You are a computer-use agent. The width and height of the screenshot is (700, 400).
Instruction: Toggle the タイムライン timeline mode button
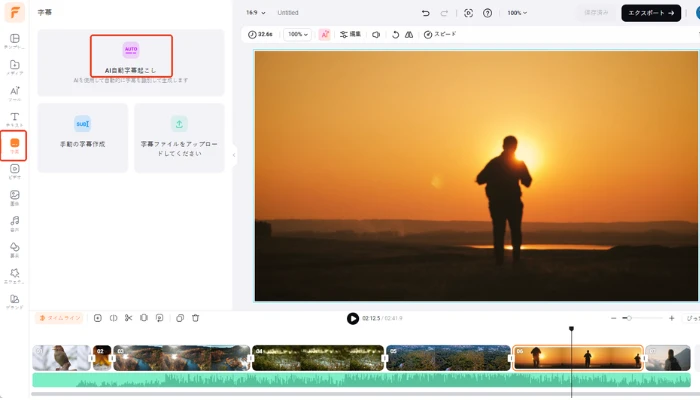point(60,318)
